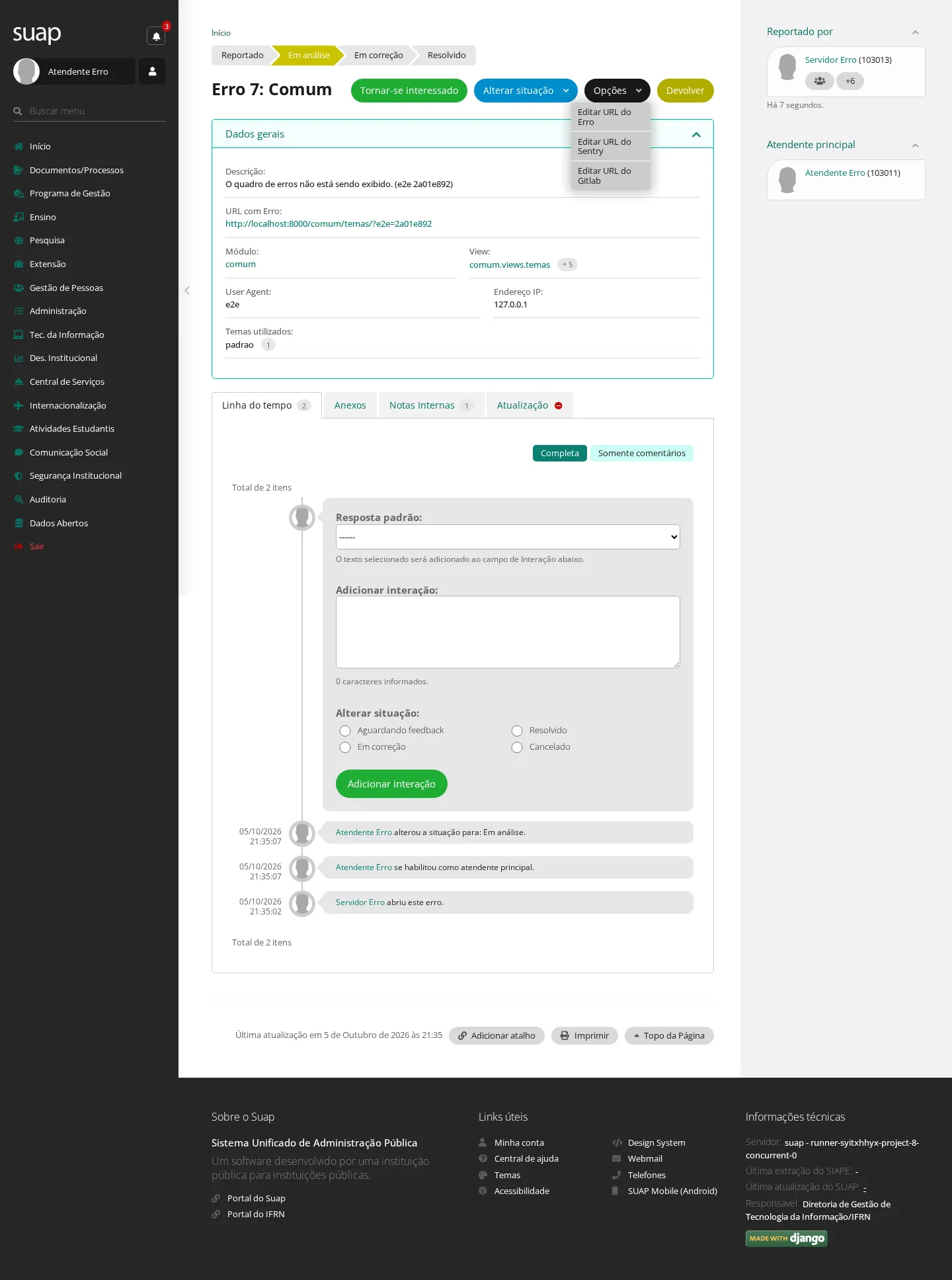
Task: Click the Tornar-se interessado button
Action: pos(409,91)
